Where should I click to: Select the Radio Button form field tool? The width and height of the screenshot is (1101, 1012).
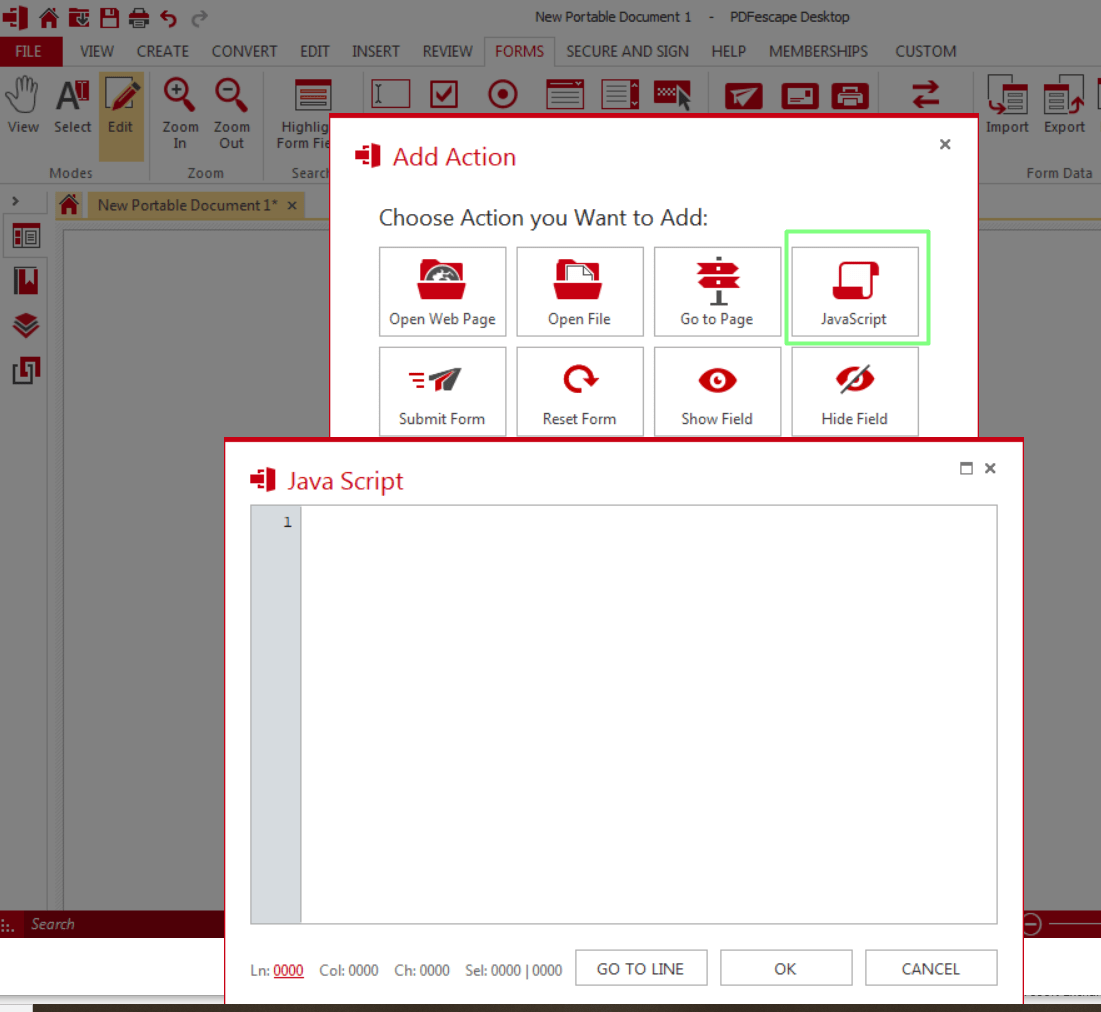click(x=503, y=93)
